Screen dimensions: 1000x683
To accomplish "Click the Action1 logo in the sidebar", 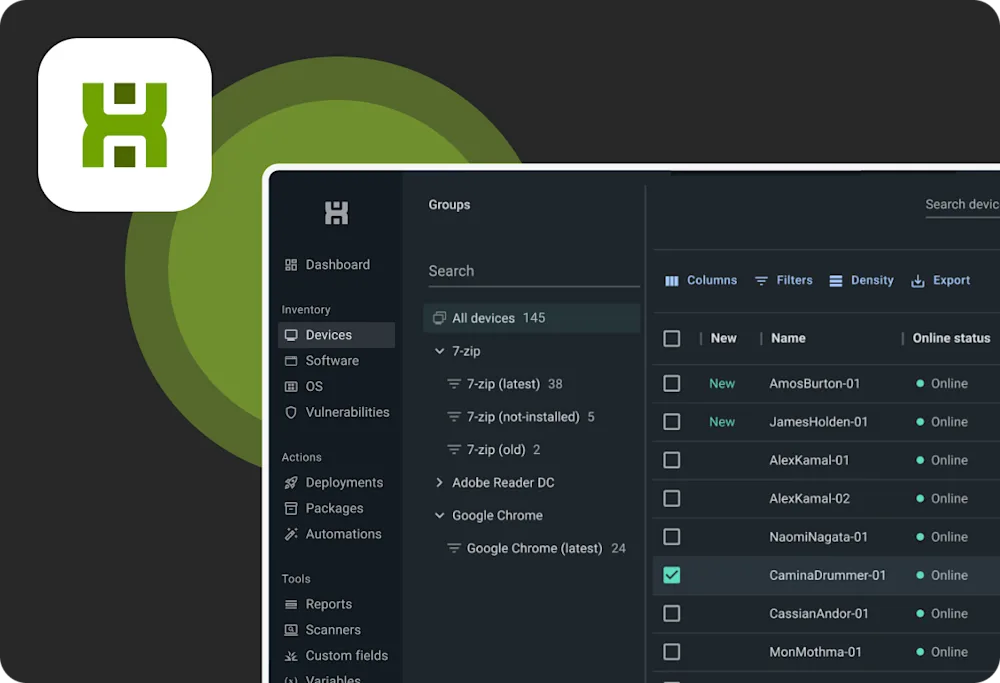I will [336, 213].
